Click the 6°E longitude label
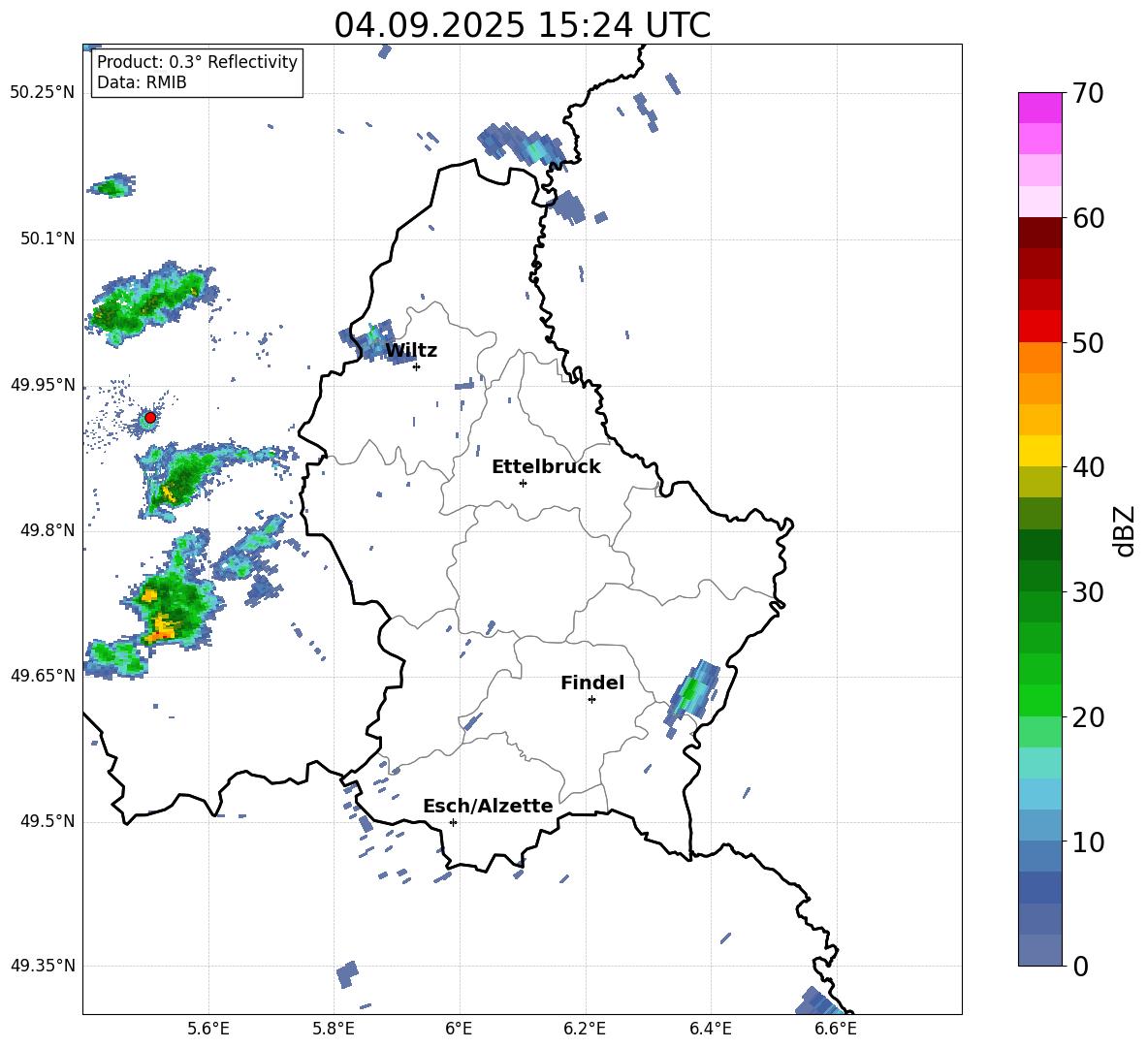1148x1048 pixels. (459, 1029)
